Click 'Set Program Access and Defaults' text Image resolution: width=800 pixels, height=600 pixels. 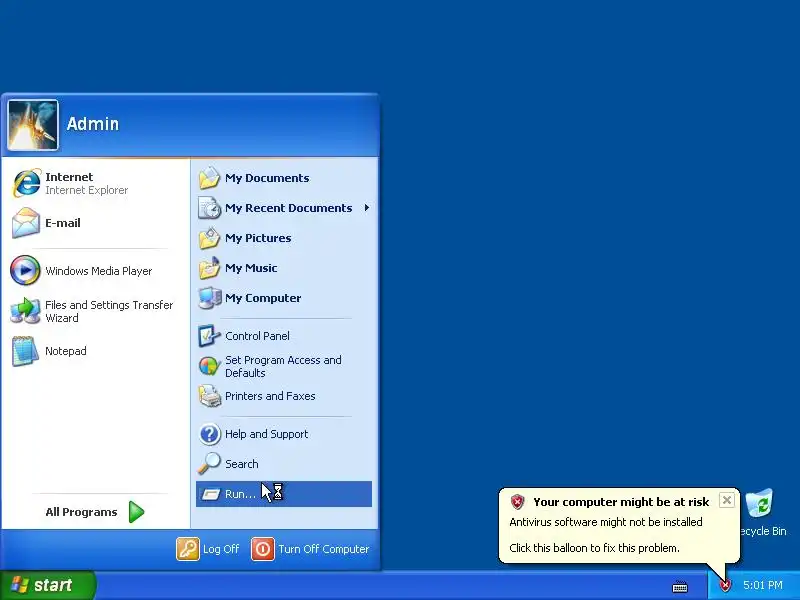click(283, 366)
